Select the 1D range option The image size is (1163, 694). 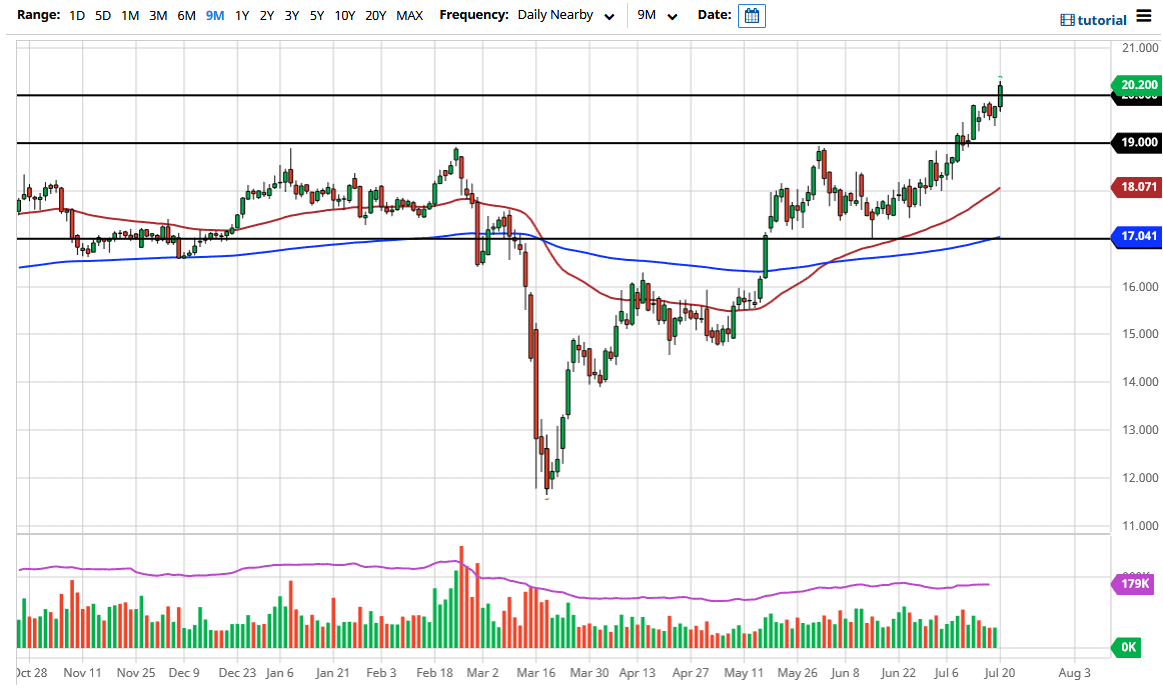(x=77, y=16)
